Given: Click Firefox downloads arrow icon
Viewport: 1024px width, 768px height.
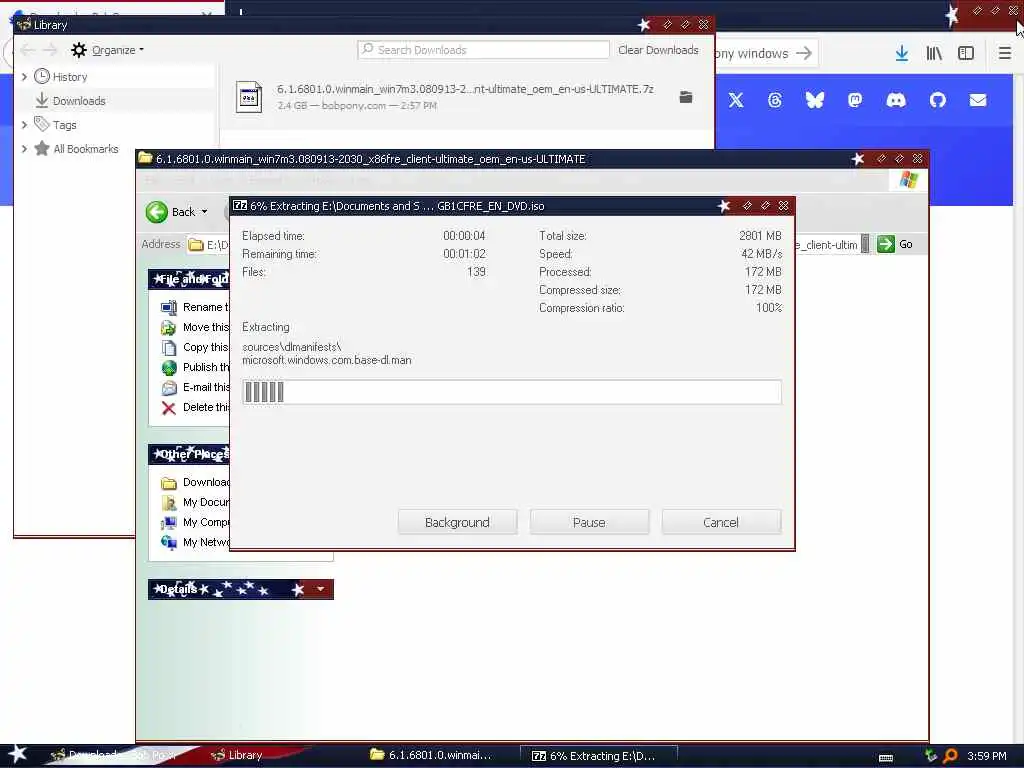Looking at the screenshot, I should (901, 54).
